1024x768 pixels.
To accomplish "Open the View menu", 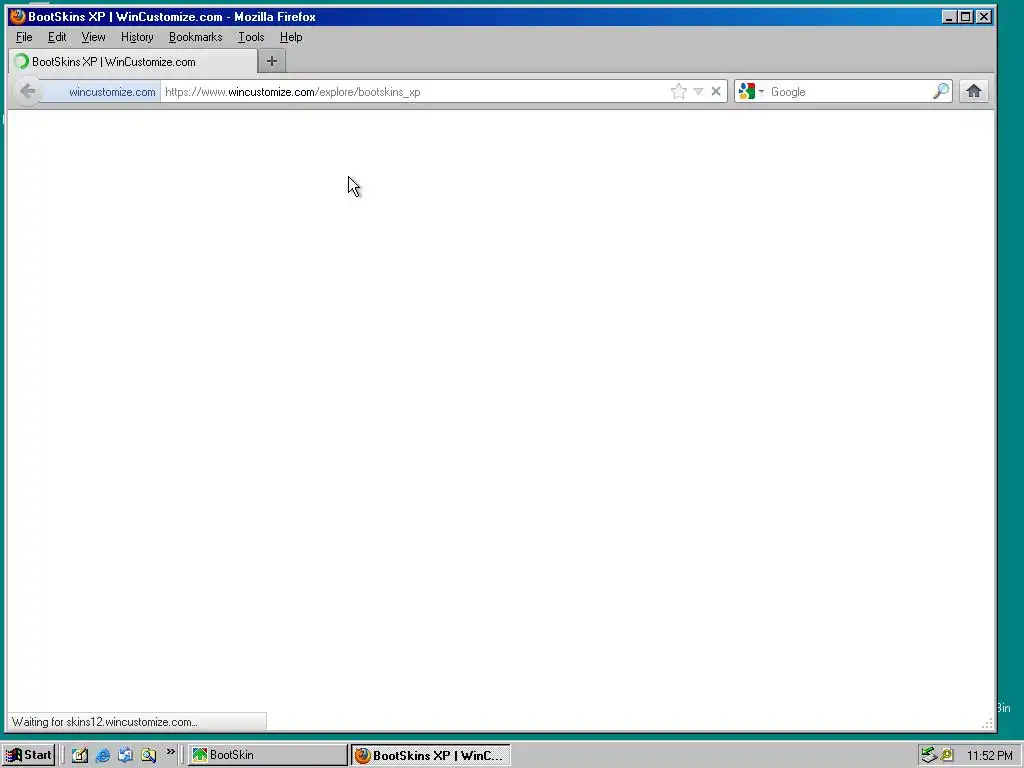I will (93, 37).
